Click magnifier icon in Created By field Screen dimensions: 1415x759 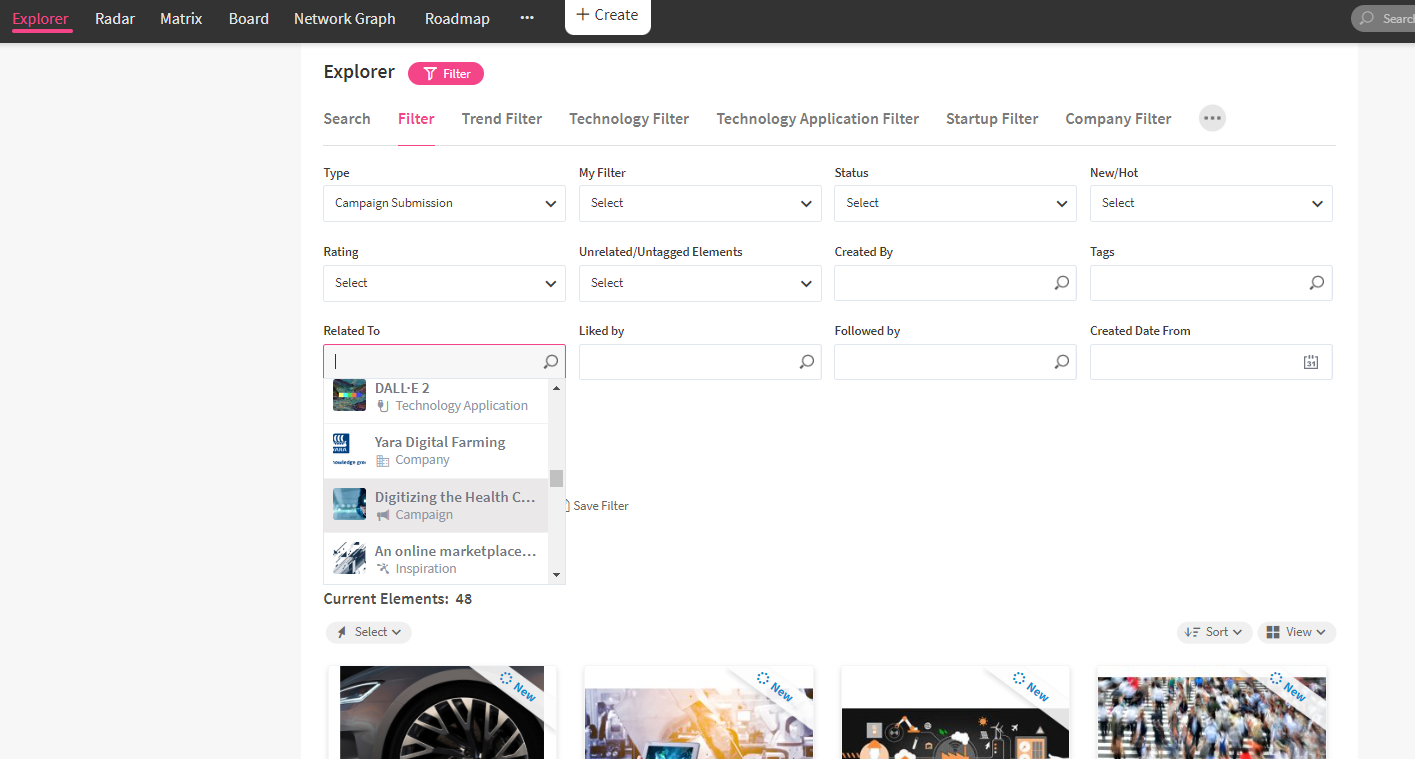coord(1061,283)
